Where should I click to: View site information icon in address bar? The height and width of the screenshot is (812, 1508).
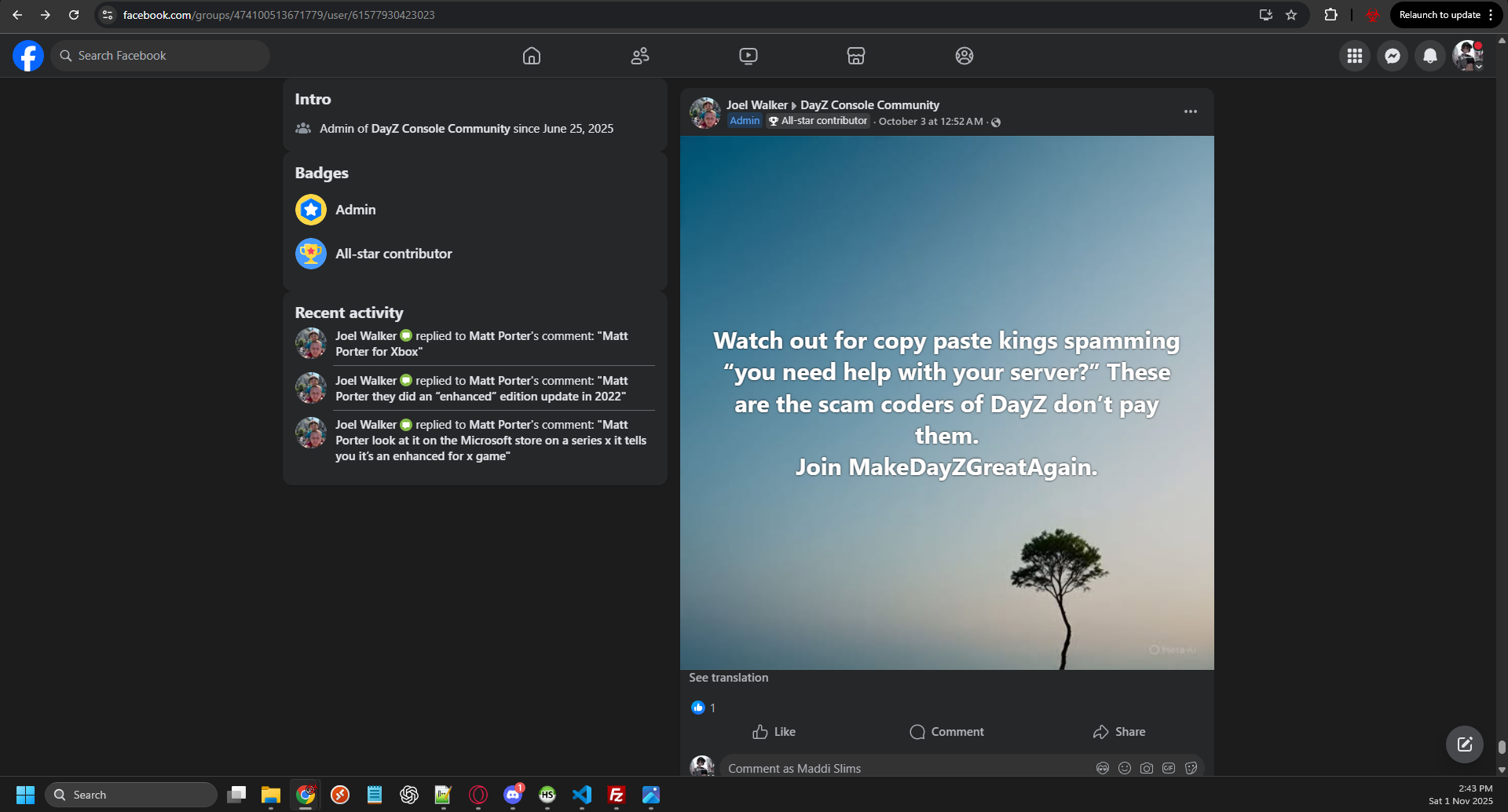pos(108,15)
